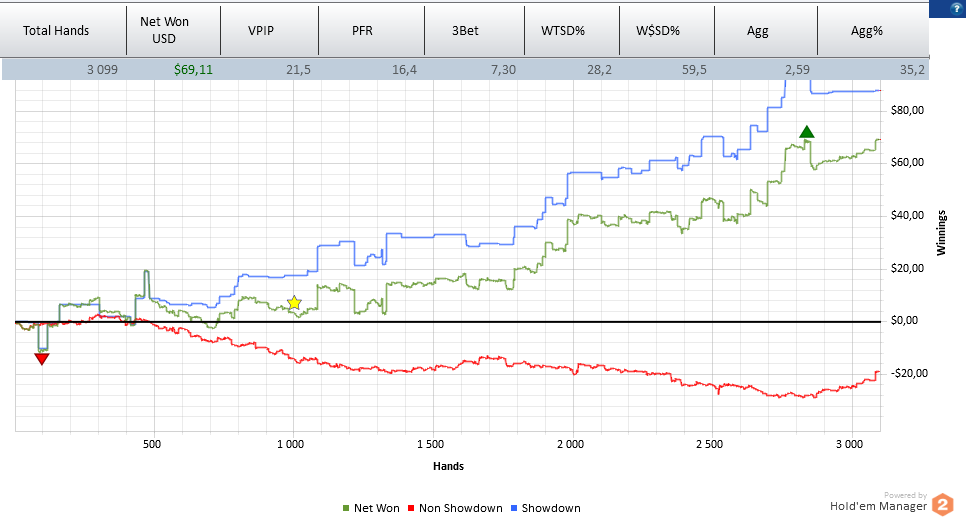966x521 pixels.
Task: Click the Hold'em Manager 2 logo
Action: pos(942,504)
